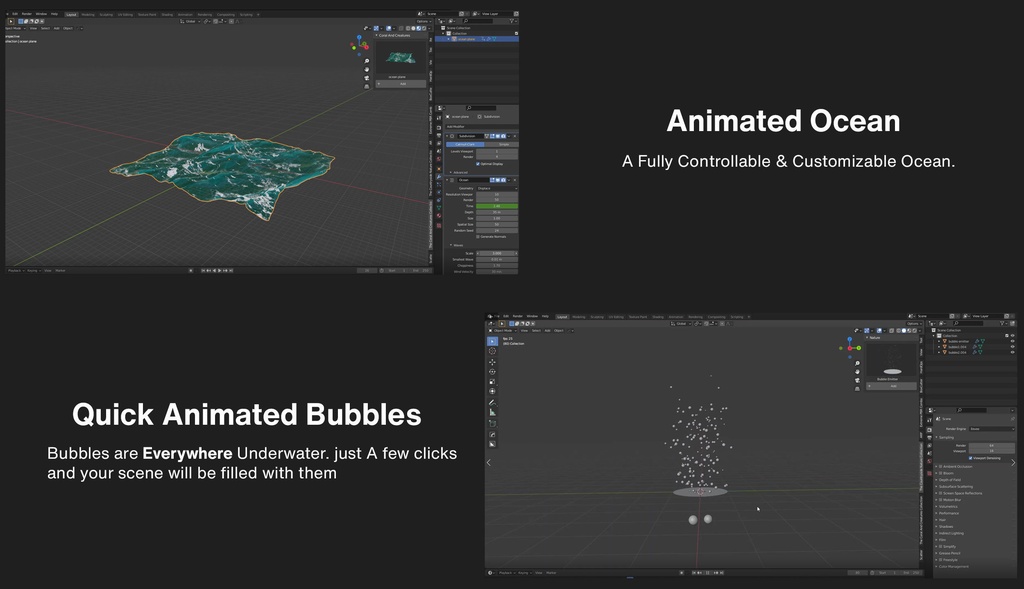
Task: Select the Catmull-Clark subdivision button
Action: coord(465,144)
